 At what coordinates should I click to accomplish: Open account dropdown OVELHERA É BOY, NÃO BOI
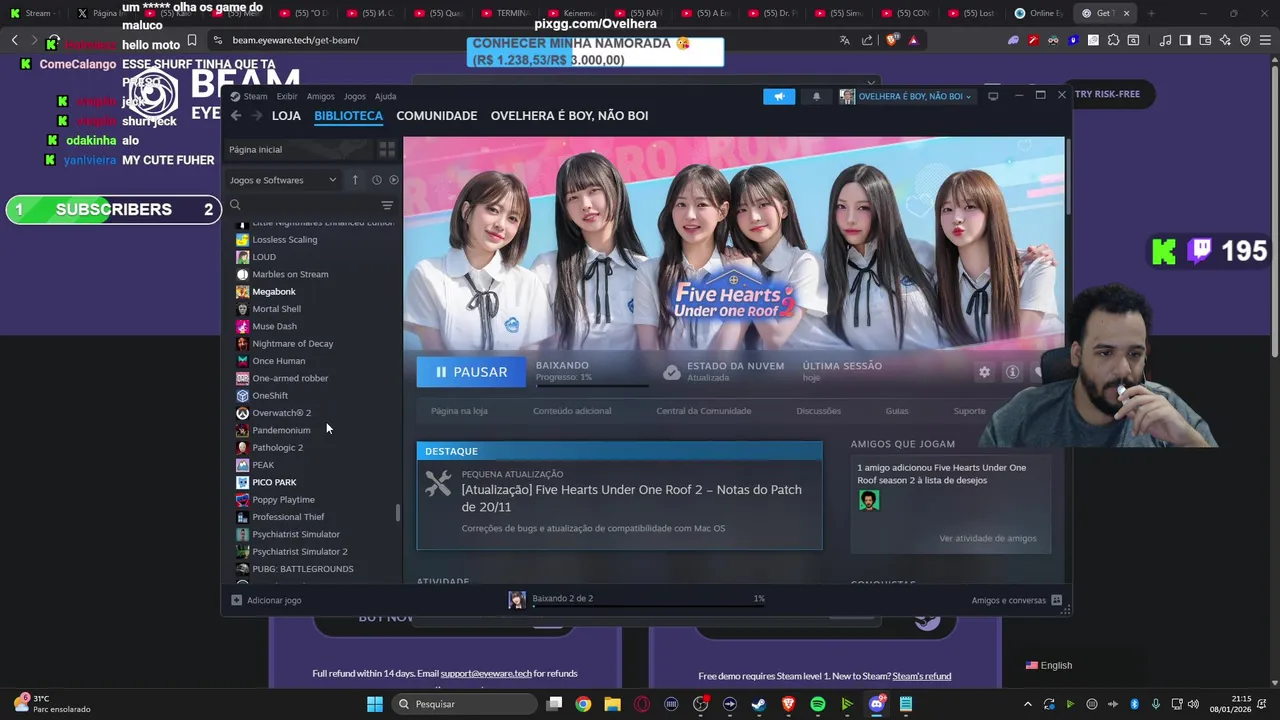(x=906, y=96)
